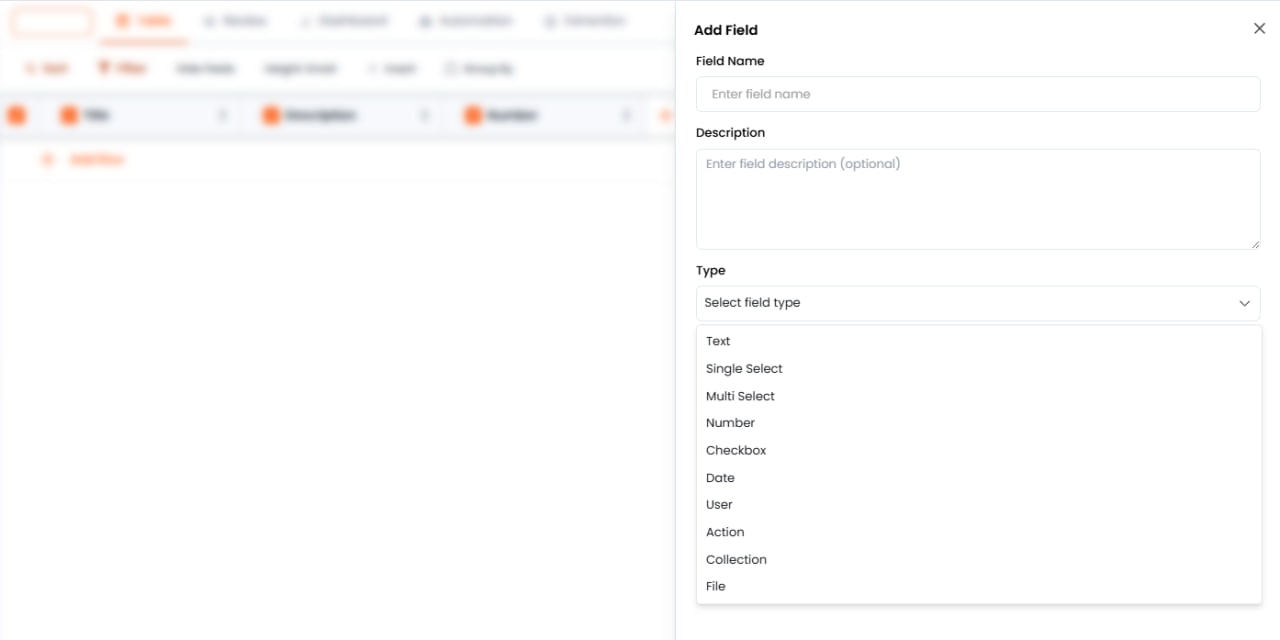Click the Insert plus icon
Viewport: 1280px width, 640px height.
pyautogui.click(x=374, y=68)
